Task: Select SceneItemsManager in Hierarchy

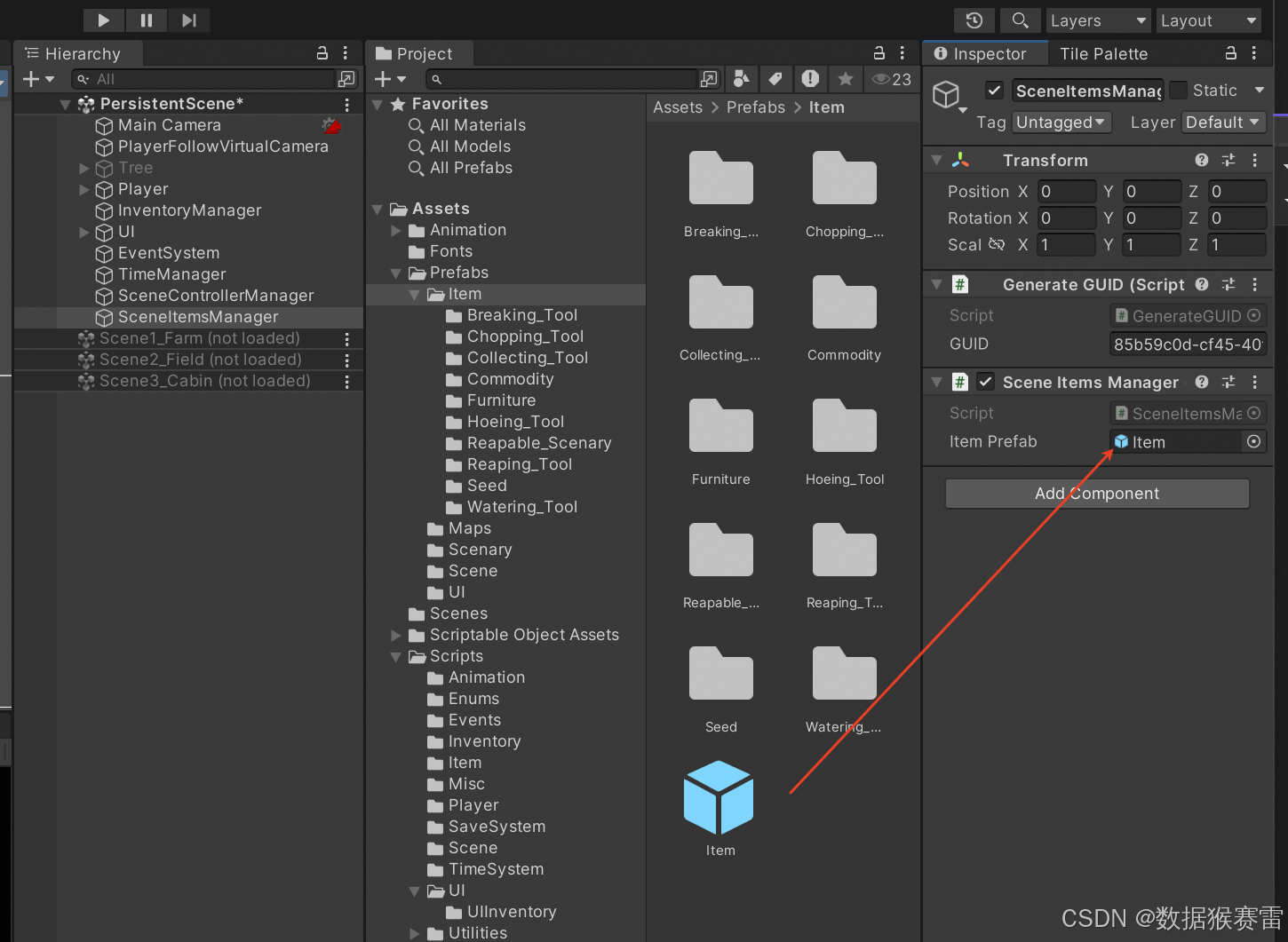Action: point(197,317)
